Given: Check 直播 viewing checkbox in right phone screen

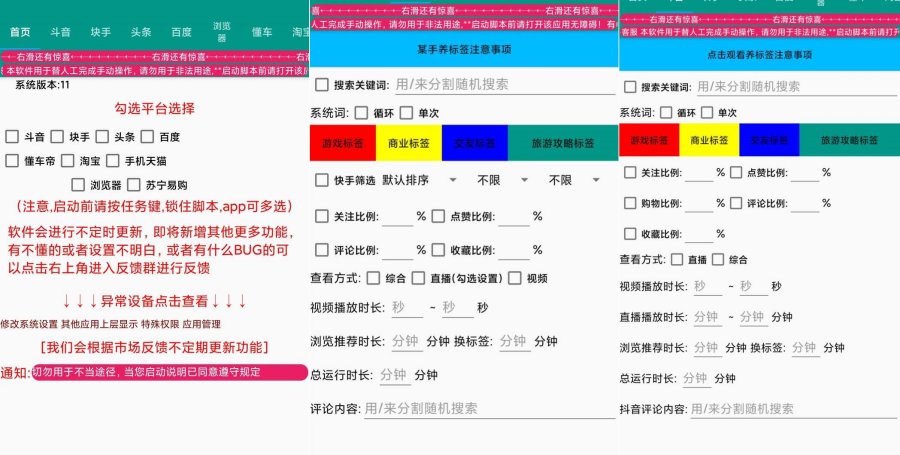Looking at the screenshot, I should coord(677,259).
